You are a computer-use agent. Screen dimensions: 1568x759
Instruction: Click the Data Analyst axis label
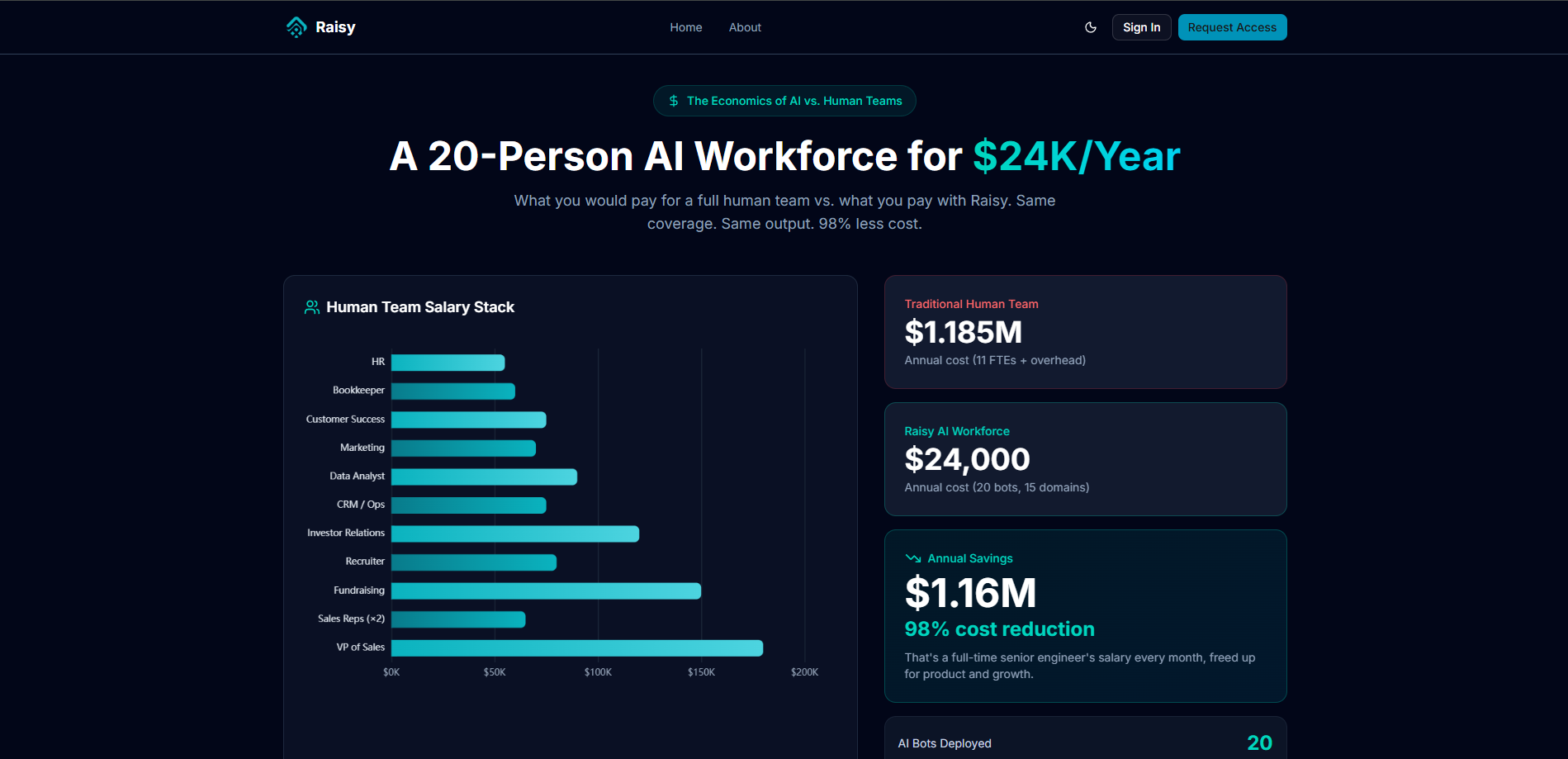[x=357, y=476]
